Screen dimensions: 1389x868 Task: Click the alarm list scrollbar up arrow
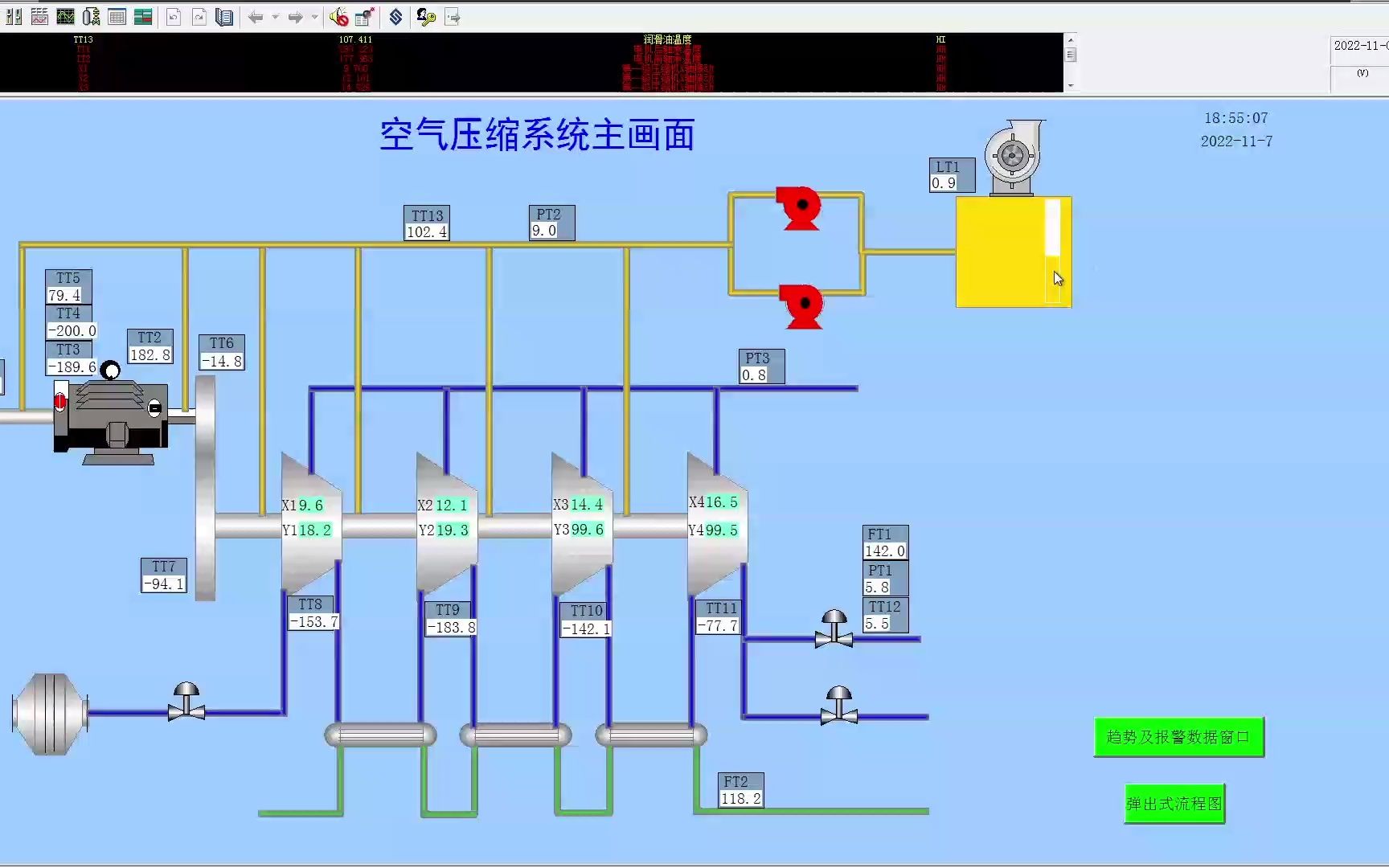click(x=1070, y=39)
